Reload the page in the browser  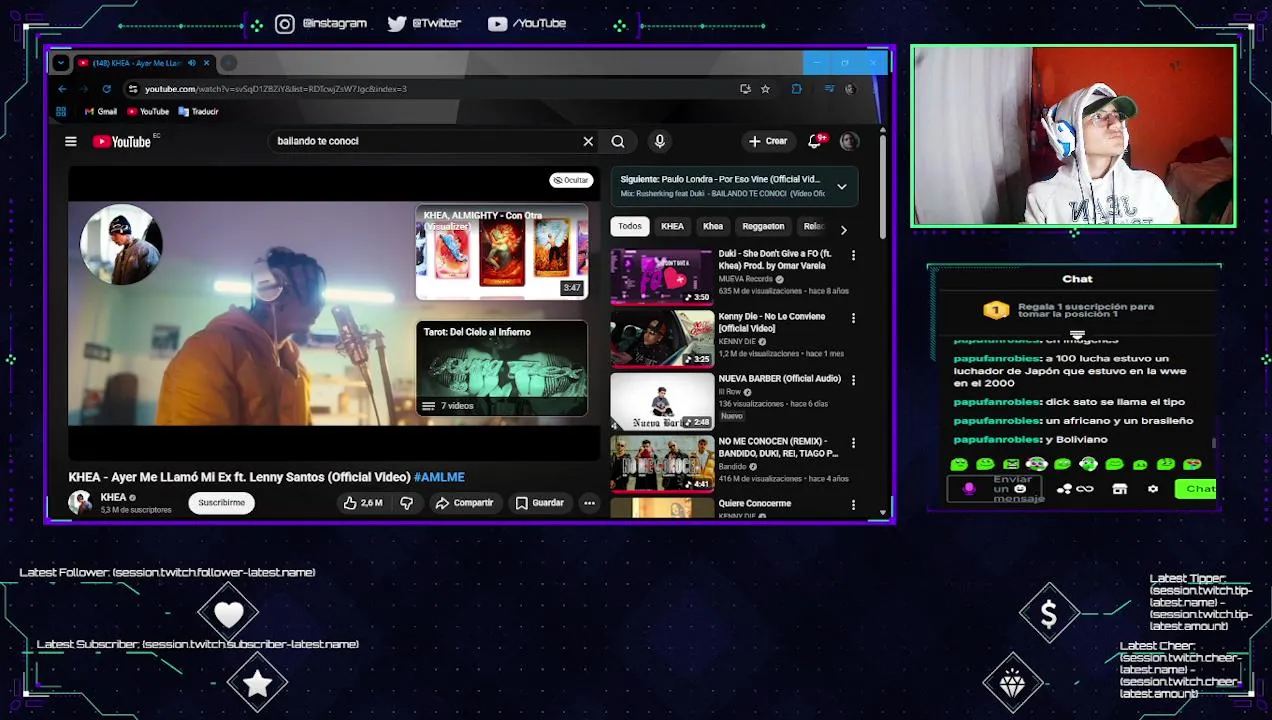(107, 89)
